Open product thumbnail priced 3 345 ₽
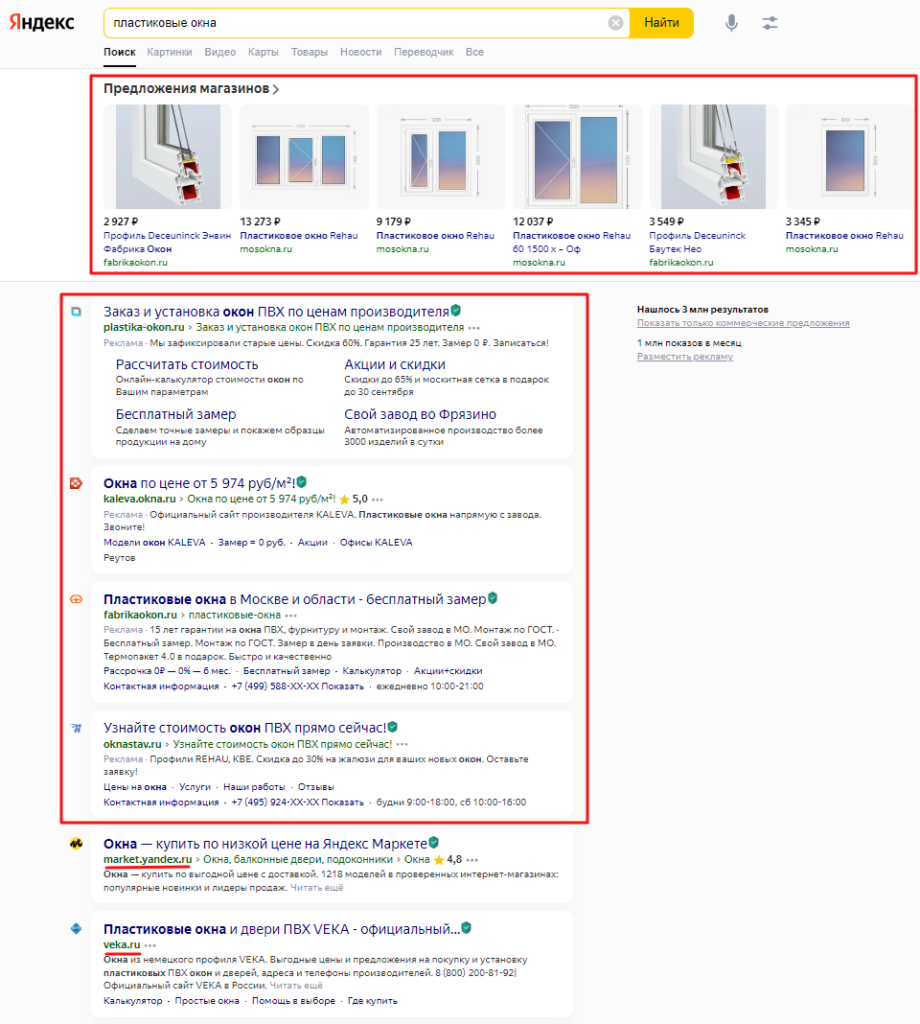 (x=849, y=157)
